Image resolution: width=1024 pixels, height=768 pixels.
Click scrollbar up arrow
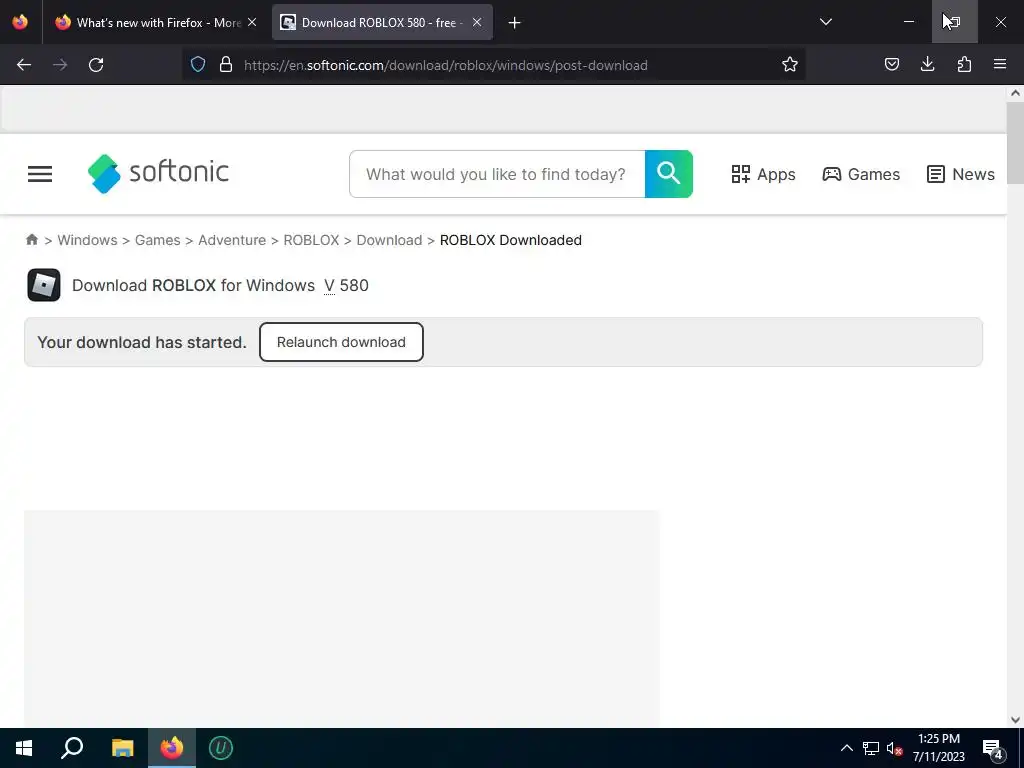[x=1015, y=93]
